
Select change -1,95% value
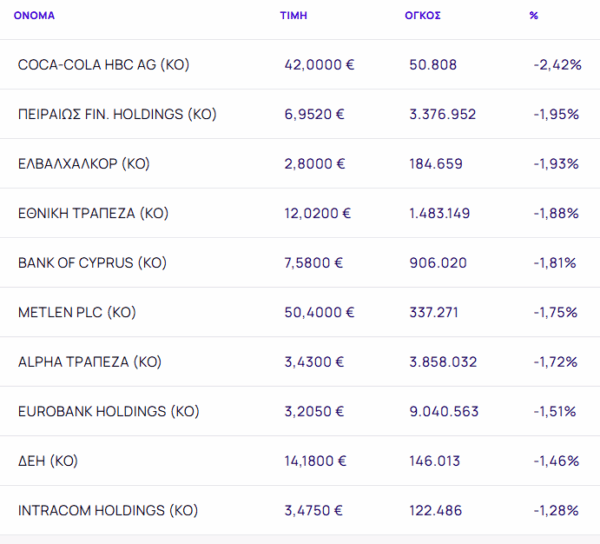pyautogui.click(x=556, y=114)
